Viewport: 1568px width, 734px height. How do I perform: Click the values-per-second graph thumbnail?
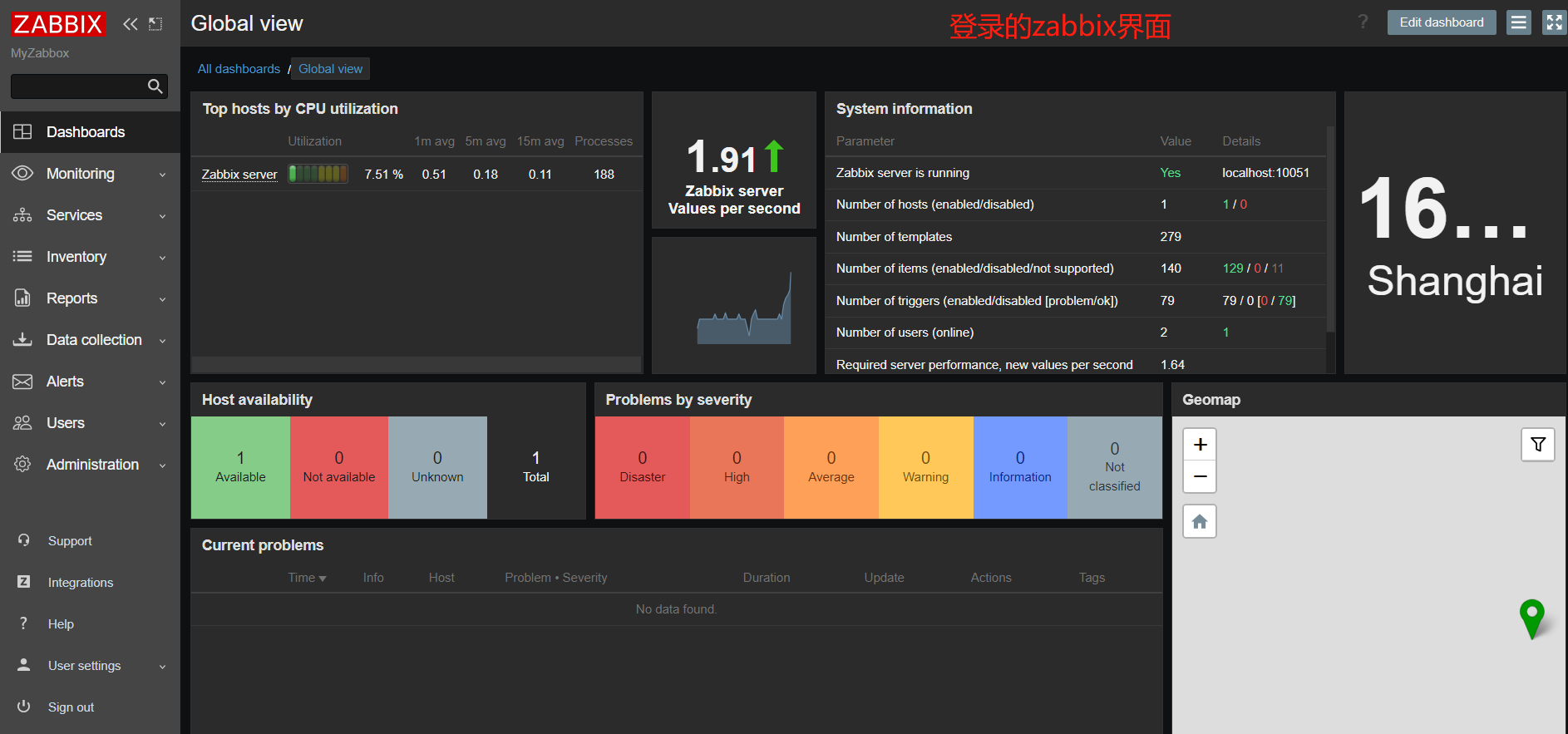[x=744, y=308]
